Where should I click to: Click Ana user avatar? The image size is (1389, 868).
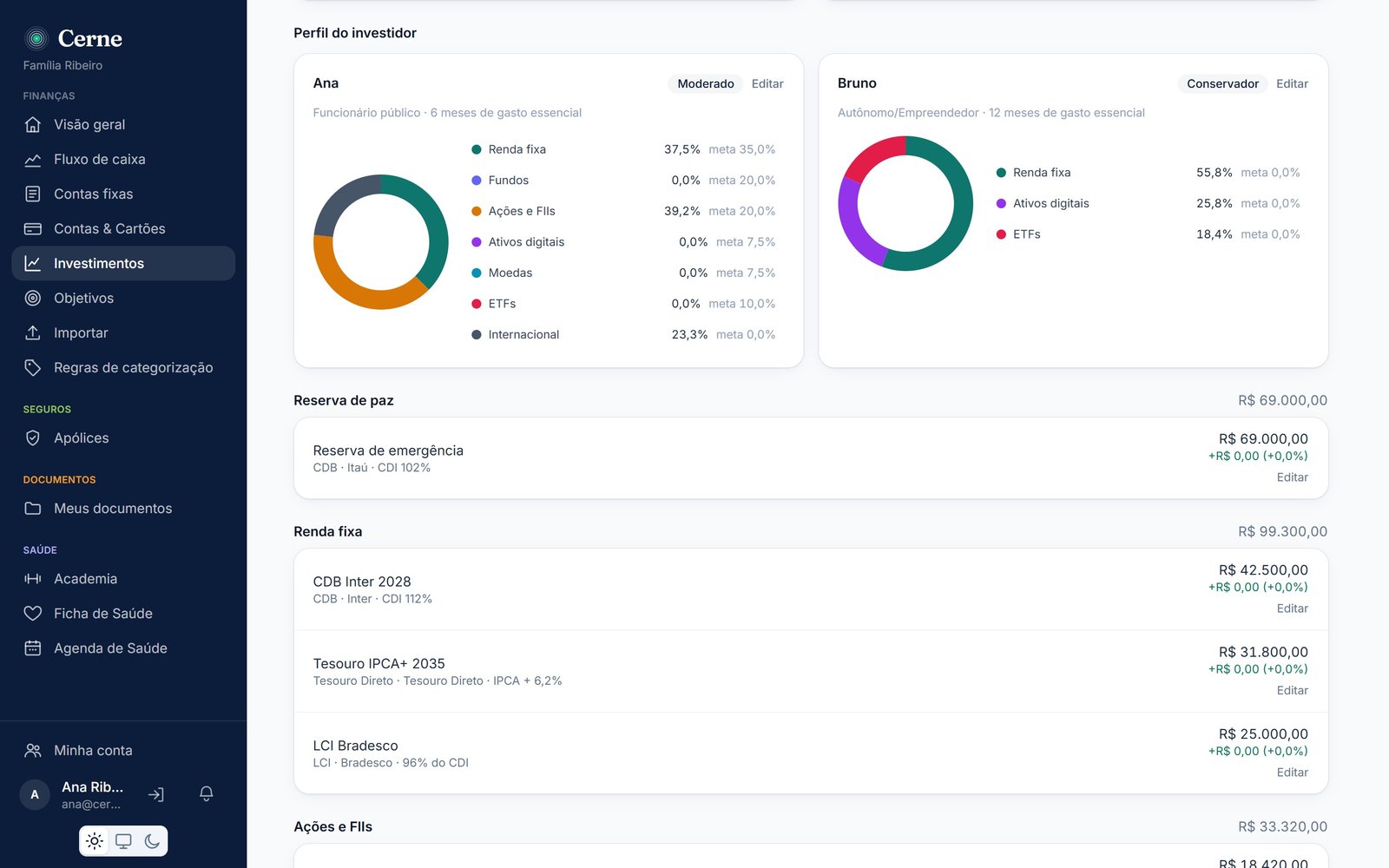pos(35,794)
